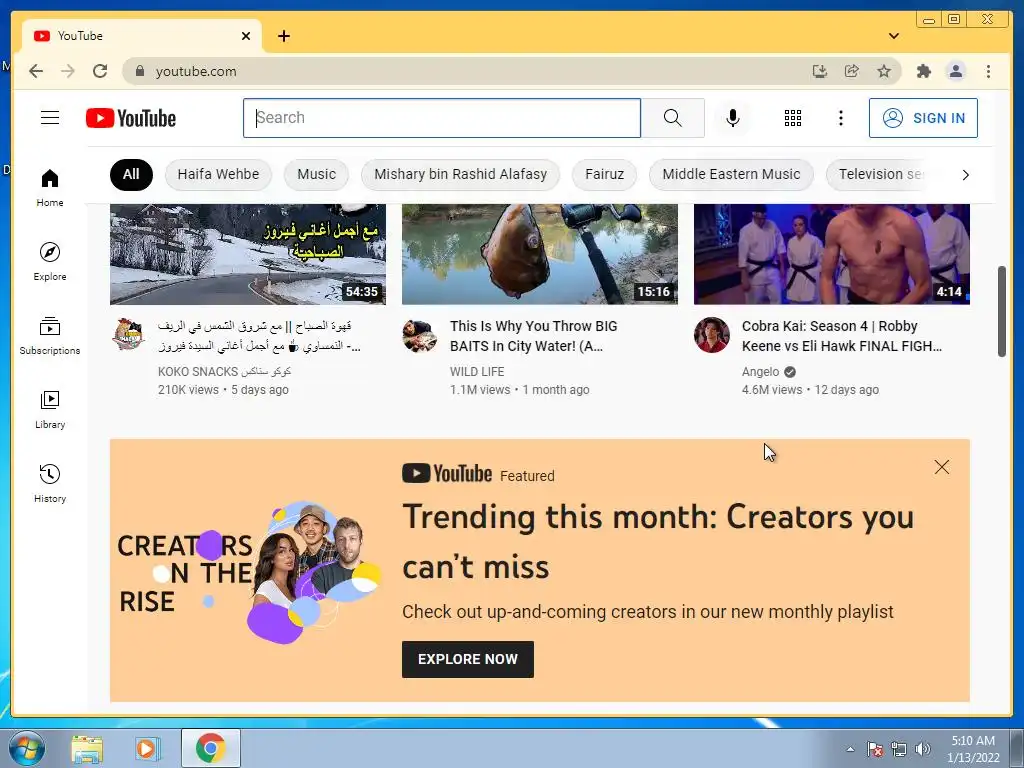This screenshot has height=768, width=1024.
Task: Select the Middle Eastern Music chip
Action: click(x=731, y=174)
